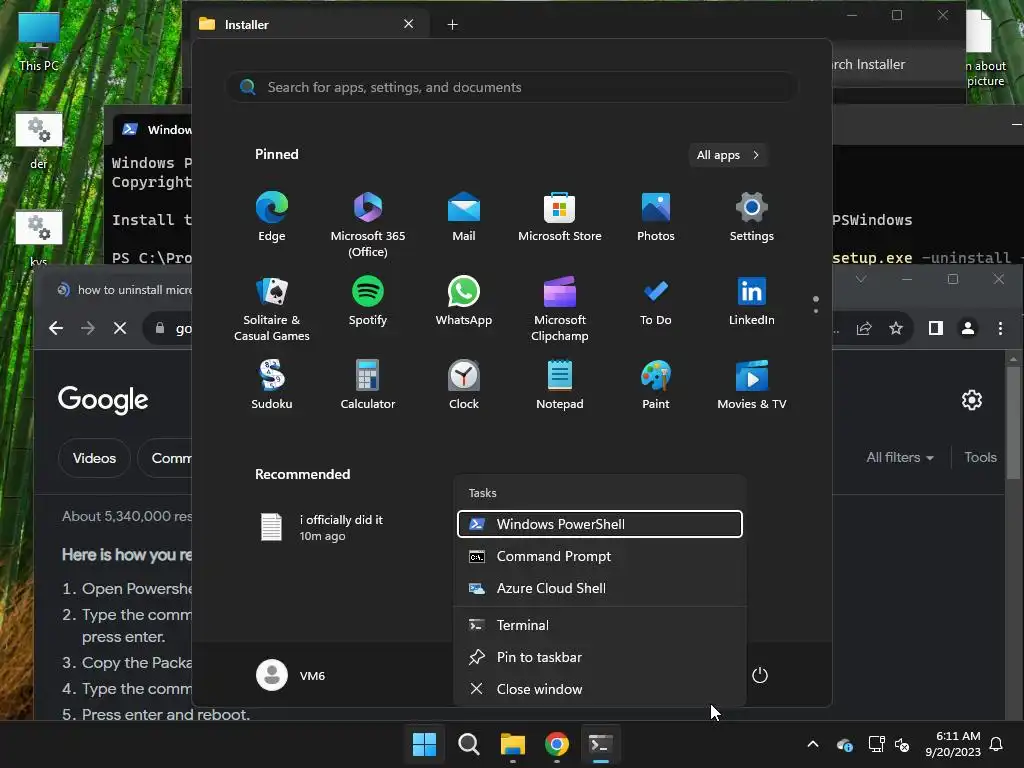1024x768 pixels.
Task: Open Spotify from pinned apps
Action: [x=368, y=301]
